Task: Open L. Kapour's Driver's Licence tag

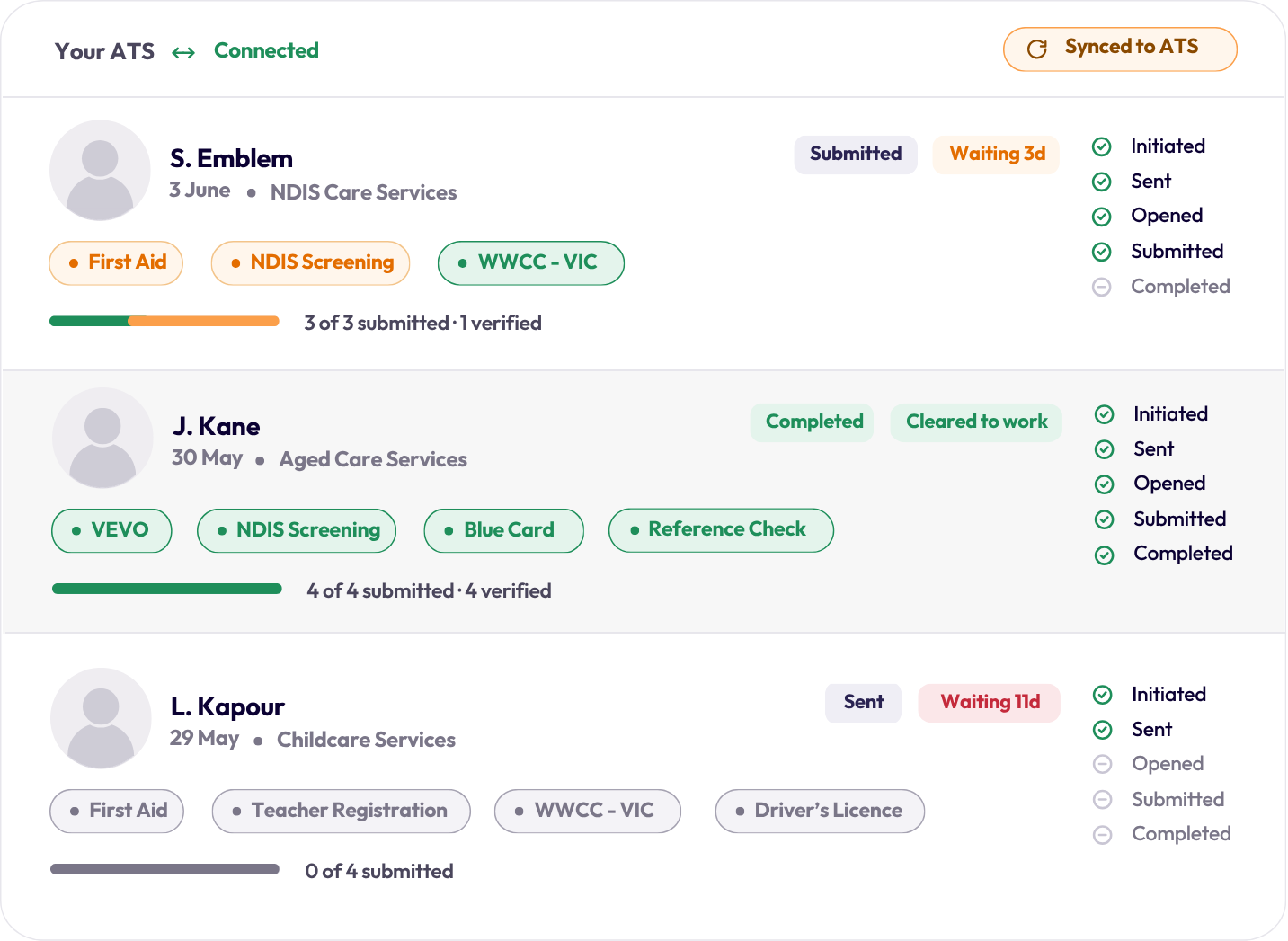Action: [x=820, y=812]
